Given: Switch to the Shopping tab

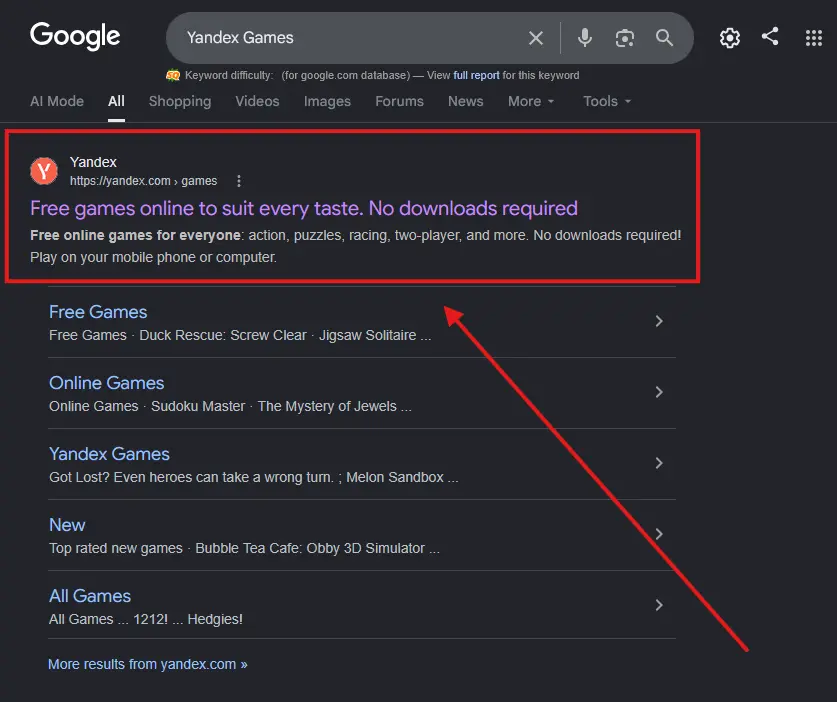Looking at the screenshot, I should [x=180, y=101].
